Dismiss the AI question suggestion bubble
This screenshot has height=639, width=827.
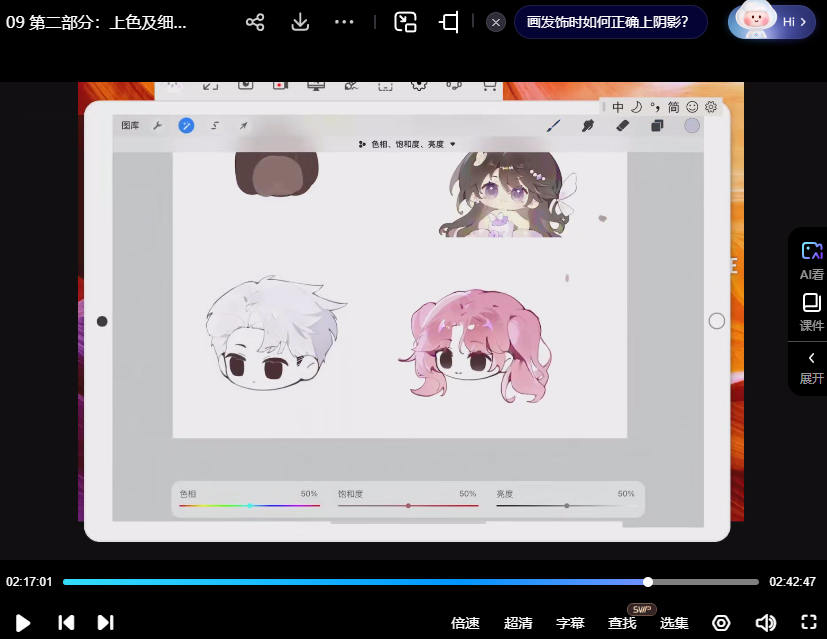495,22
